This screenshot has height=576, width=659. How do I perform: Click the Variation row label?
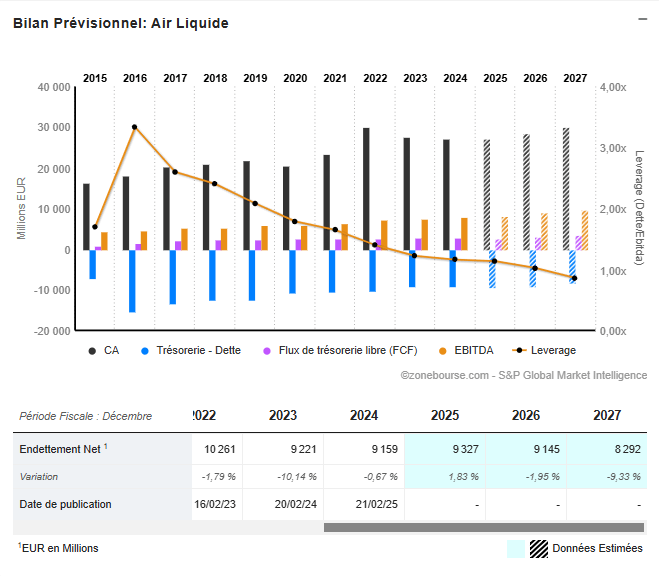39,477
